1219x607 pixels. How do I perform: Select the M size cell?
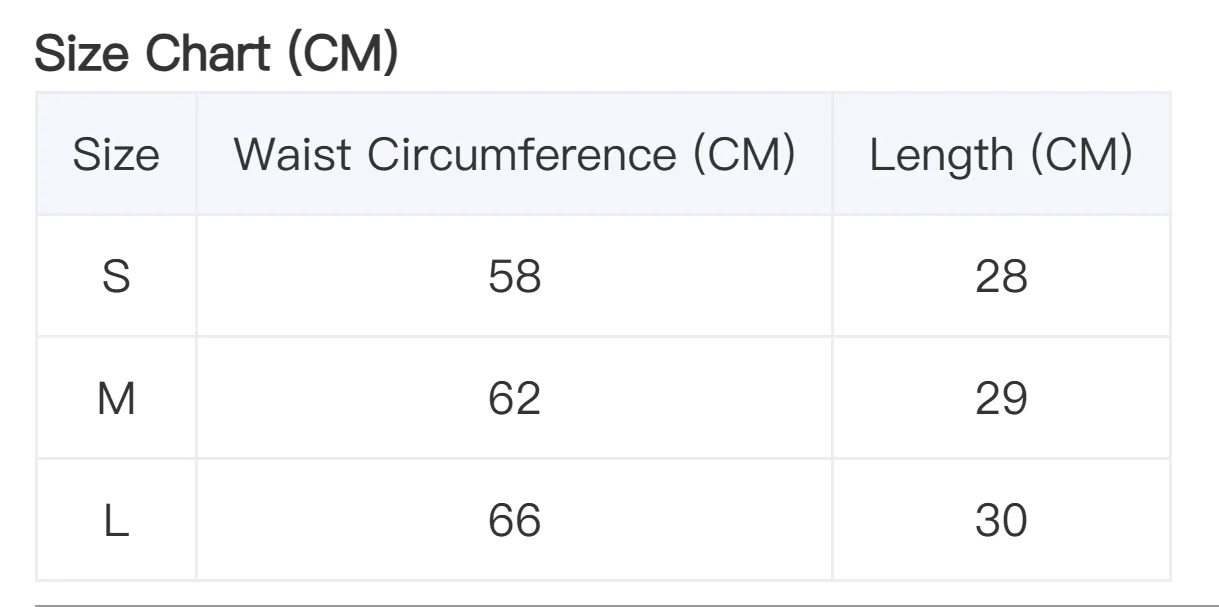click(x=116, y=398)
